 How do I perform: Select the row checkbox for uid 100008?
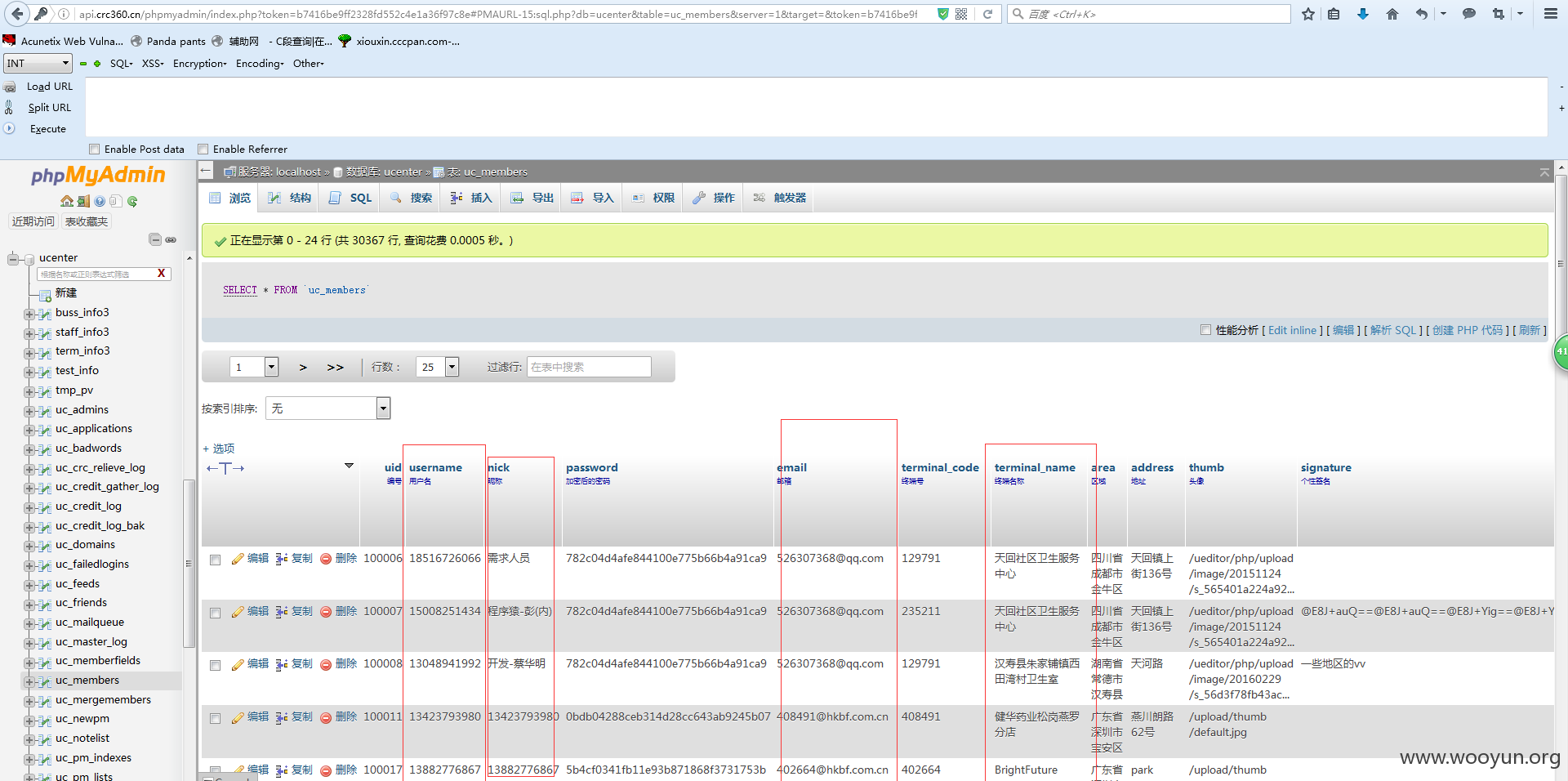tap(216, 666)
